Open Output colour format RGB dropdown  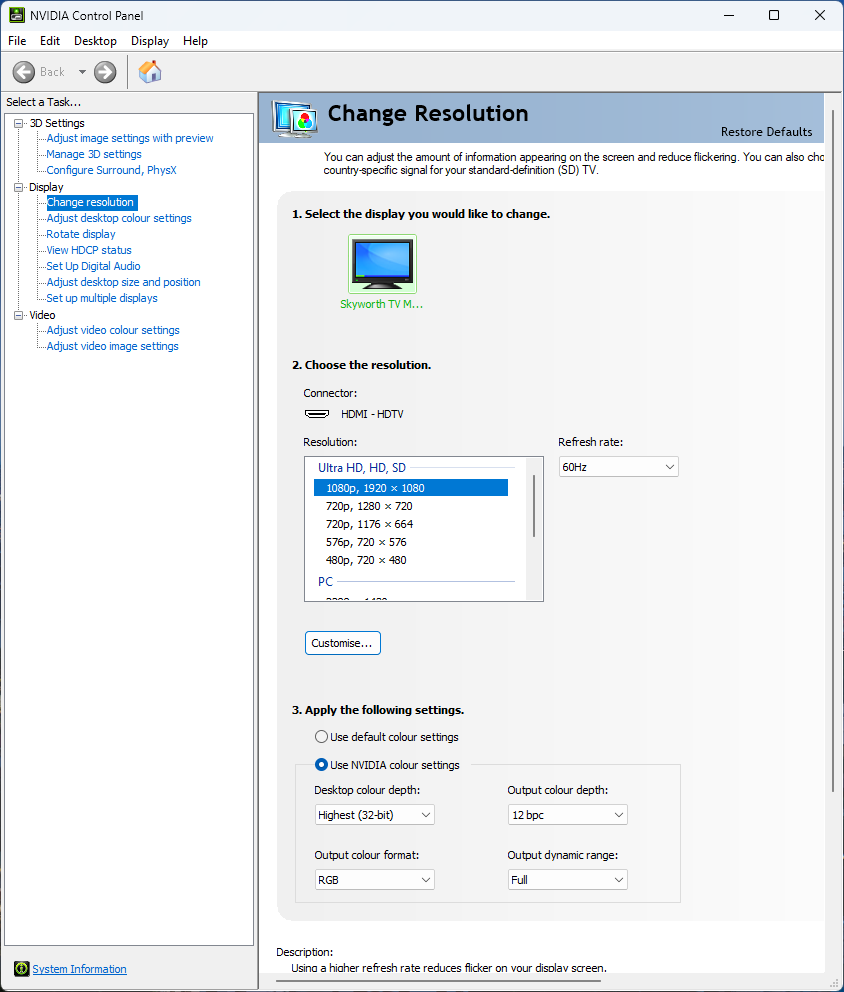375,879
